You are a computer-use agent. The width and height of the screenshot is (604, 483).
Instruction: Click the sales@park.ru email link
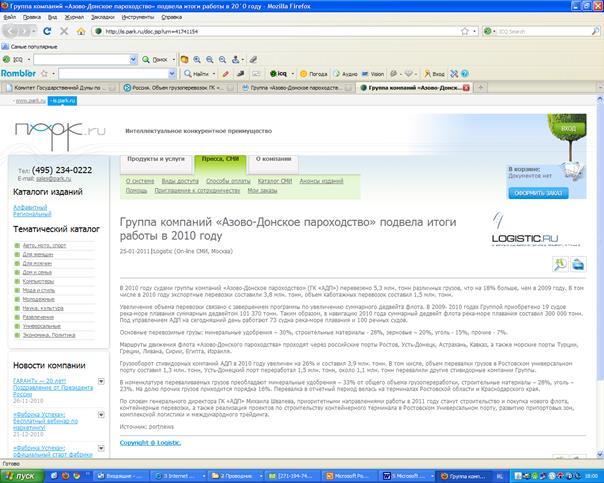point(54,179)
